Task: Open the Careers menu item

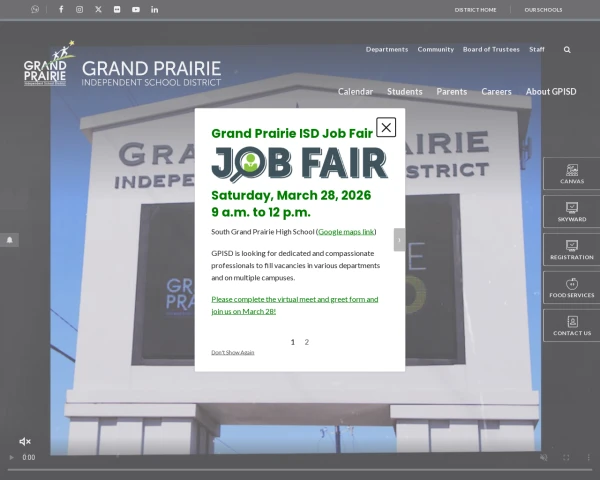Action: [x=496, y=91]
